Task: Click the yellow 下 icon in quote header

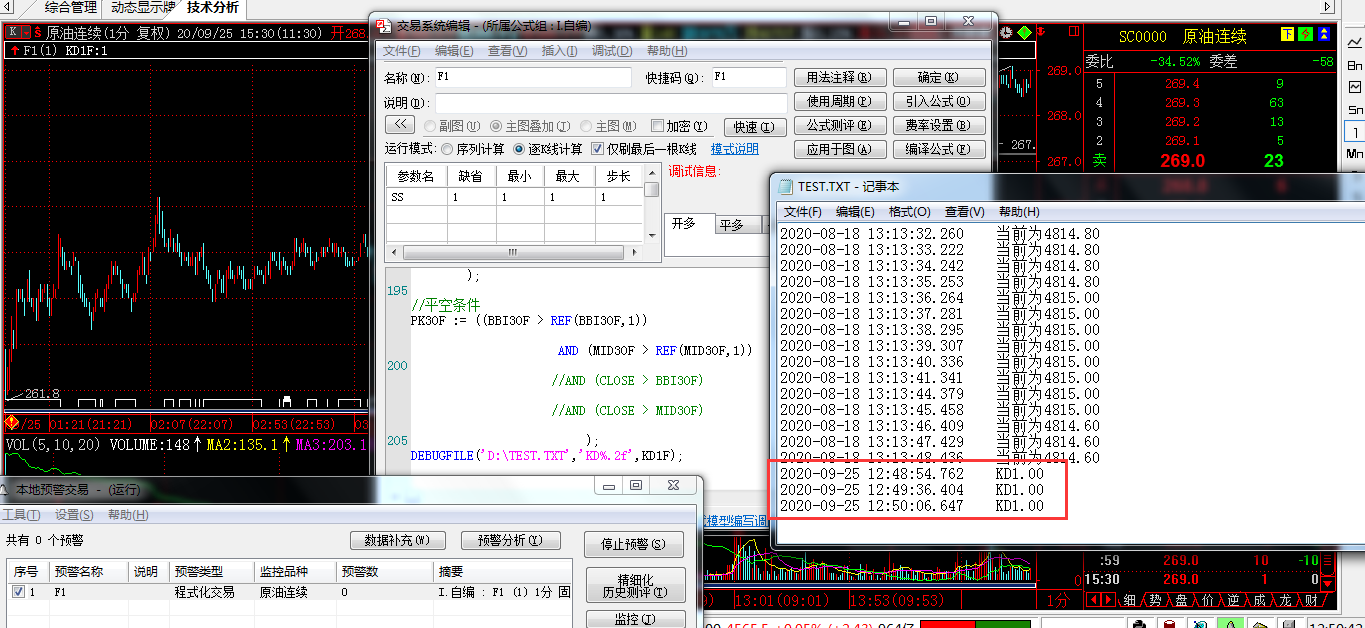Action: tap(1288, 36)
